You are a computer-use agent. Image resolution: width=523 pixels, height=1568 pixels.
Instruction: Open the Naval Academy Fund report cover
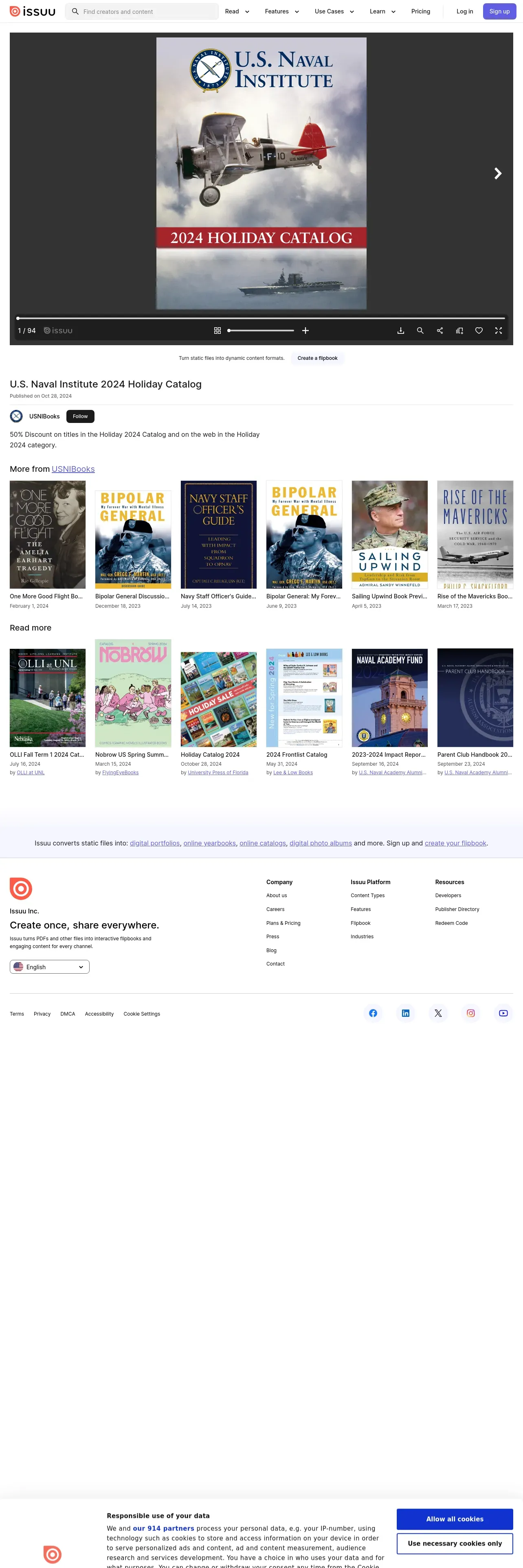[x=390, y=698]
